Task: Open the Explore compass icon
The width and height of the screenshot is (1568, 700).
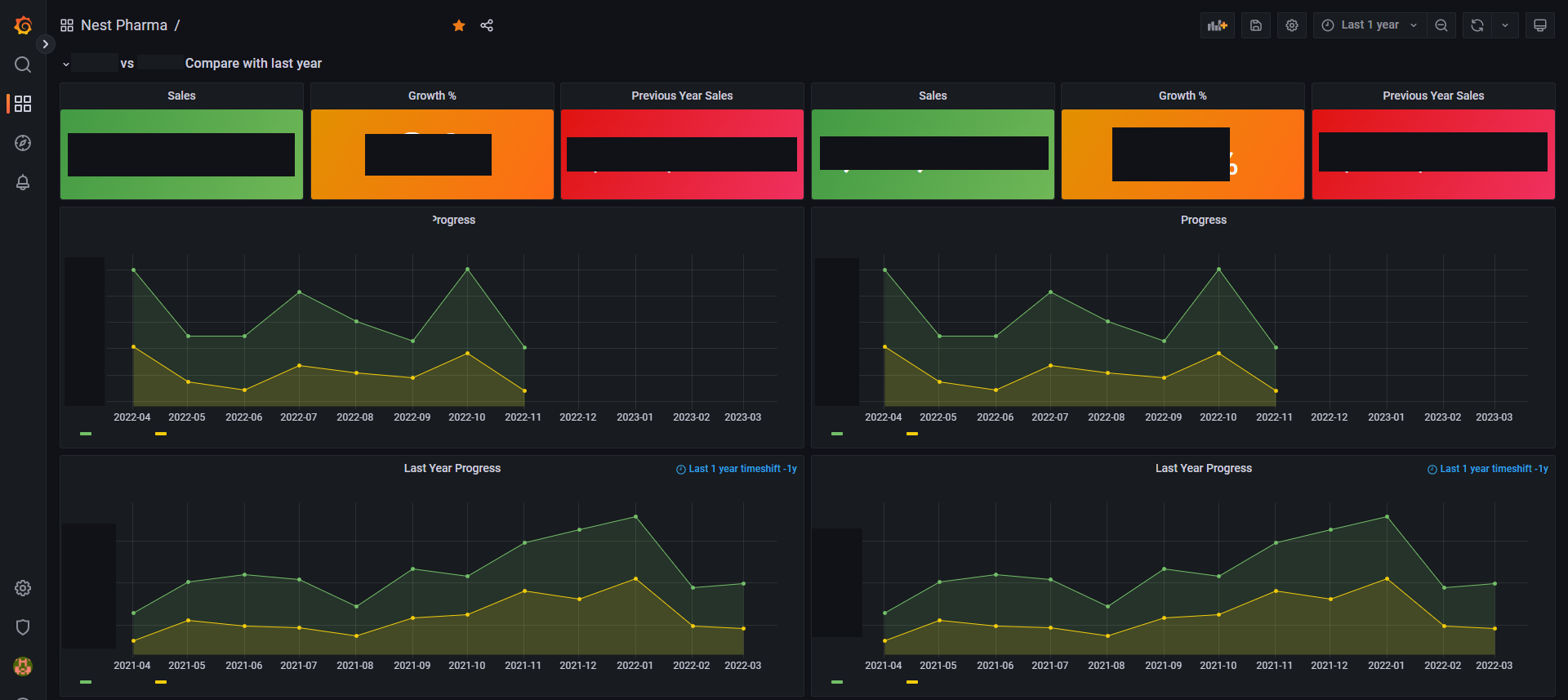Action: tap(23, 143)
